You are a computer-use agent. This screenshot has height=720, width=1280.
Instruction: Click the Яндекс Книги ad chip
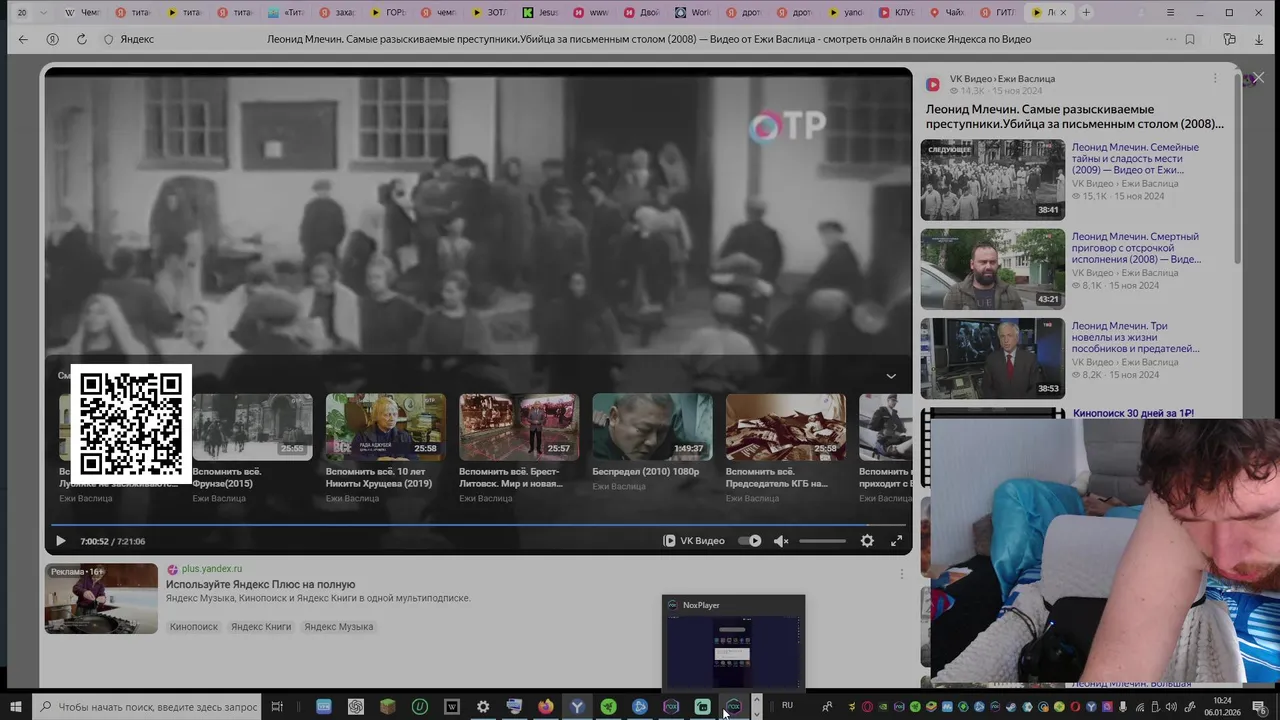click(x=261, y=627)
